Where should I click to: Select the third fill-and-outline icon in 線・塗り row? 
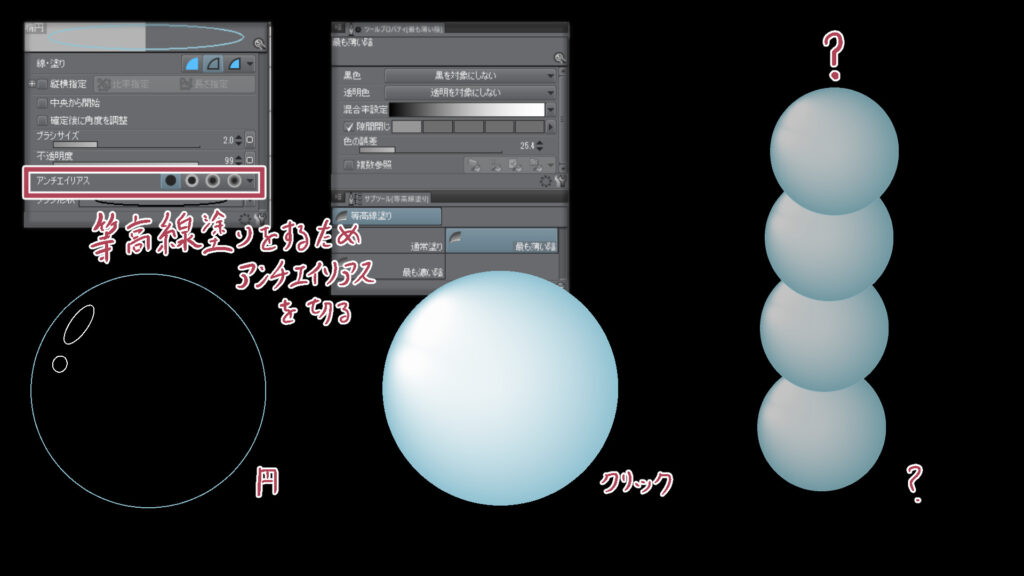[234, 63]
